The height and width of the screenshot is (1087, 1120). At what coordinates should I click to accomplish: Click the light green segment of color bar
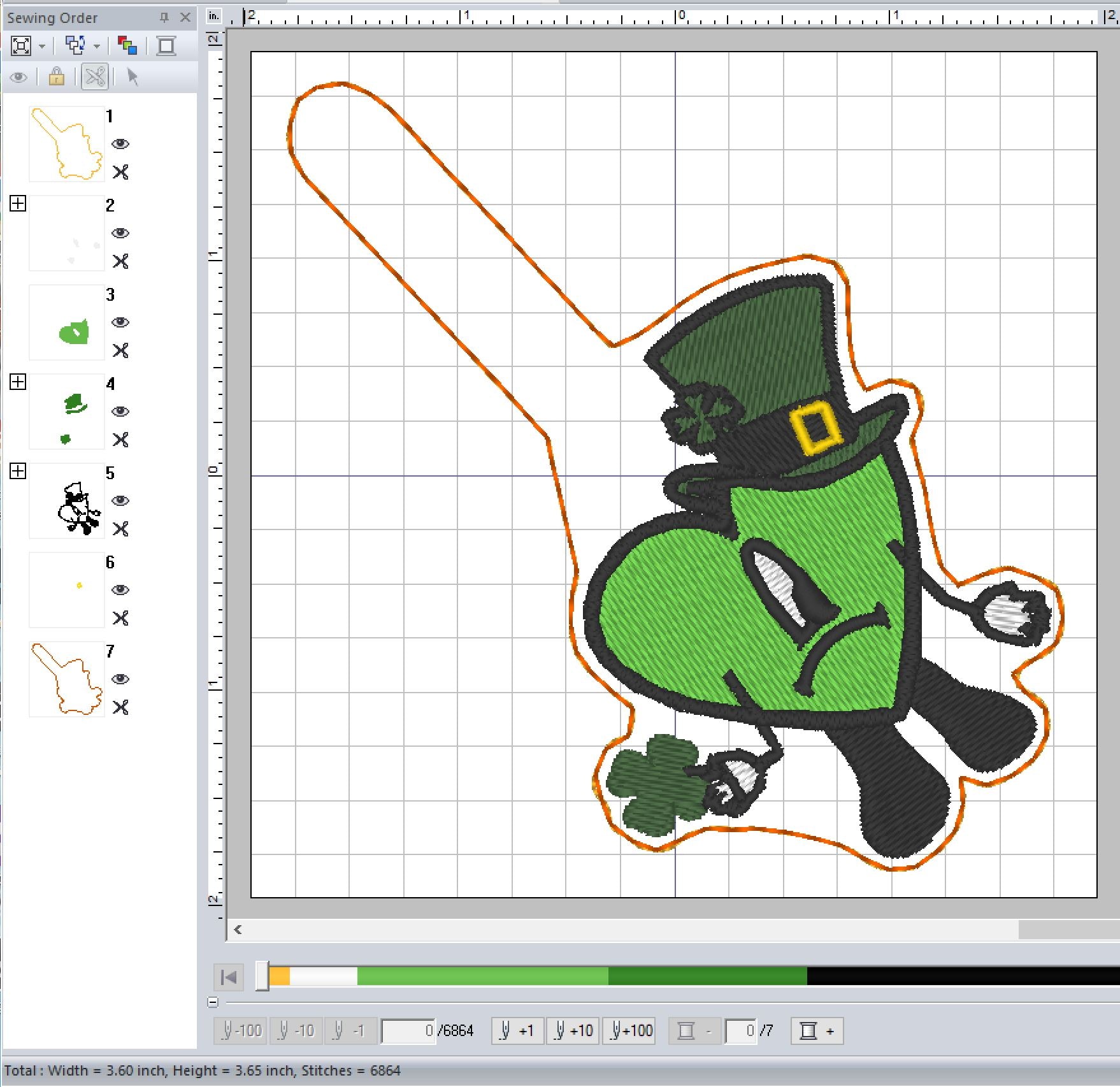coord(482,976)
